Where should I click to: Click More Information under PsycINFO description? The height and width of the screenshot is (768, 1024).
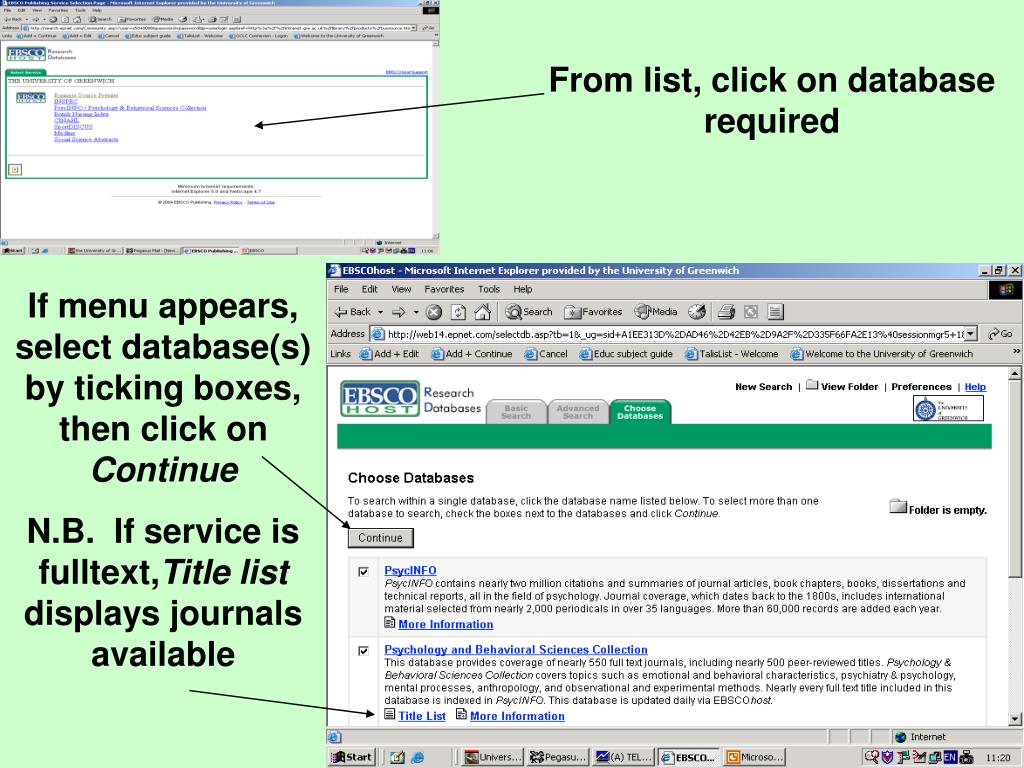(445, 624)
